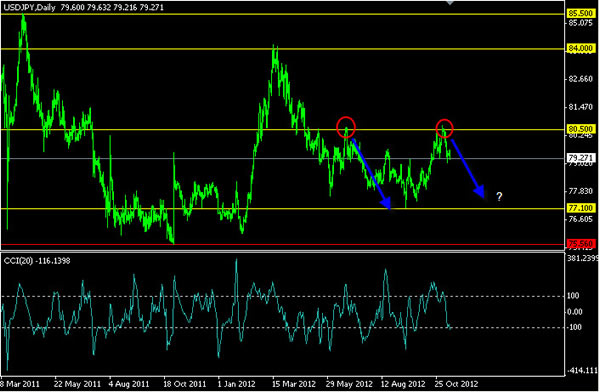The height and width of the screenshot is (392, 600).
Task: Click the red 75.560 price label
Action: (x=580, y=243)
